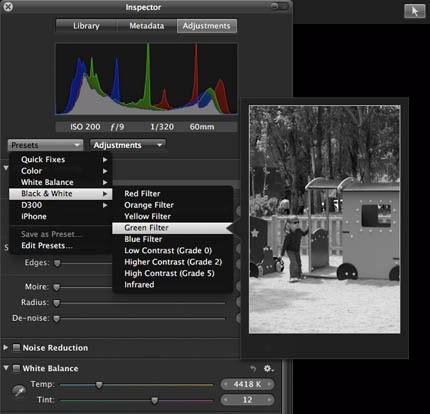
Task: Decrease Tint using the left stepper arrow
Action: pyautogui.click(x=226, y=400)
